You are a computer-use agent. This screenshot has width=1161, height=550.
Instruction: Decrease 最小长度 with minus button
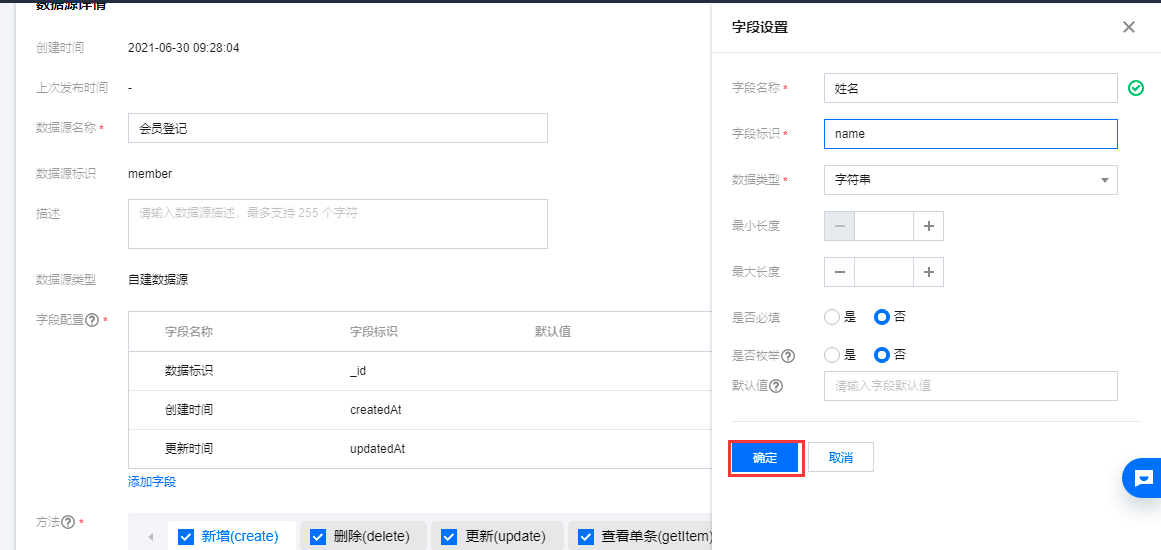pyautogui.click(x=840, y=227)
